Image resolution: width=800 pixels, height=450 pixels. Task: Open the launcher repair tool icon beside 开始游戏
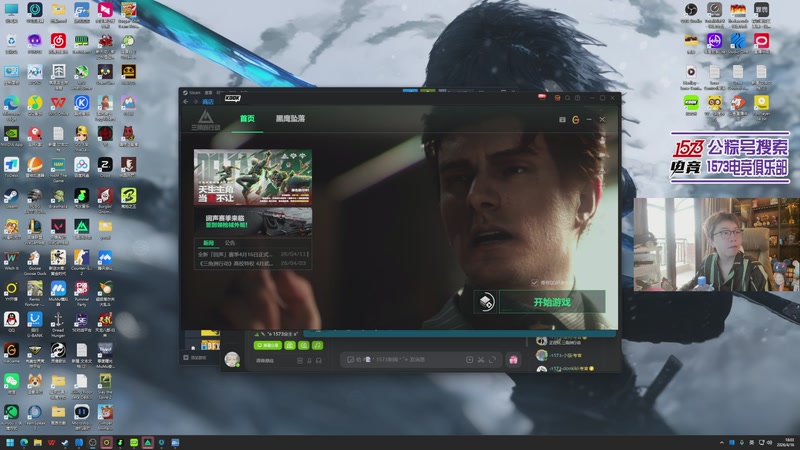[x=485, y=302]
